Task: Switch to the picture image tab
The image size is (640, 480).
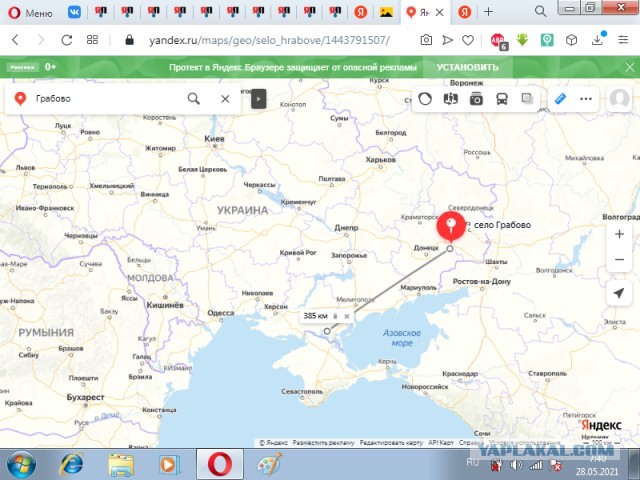Action: (x=386, y=12)
